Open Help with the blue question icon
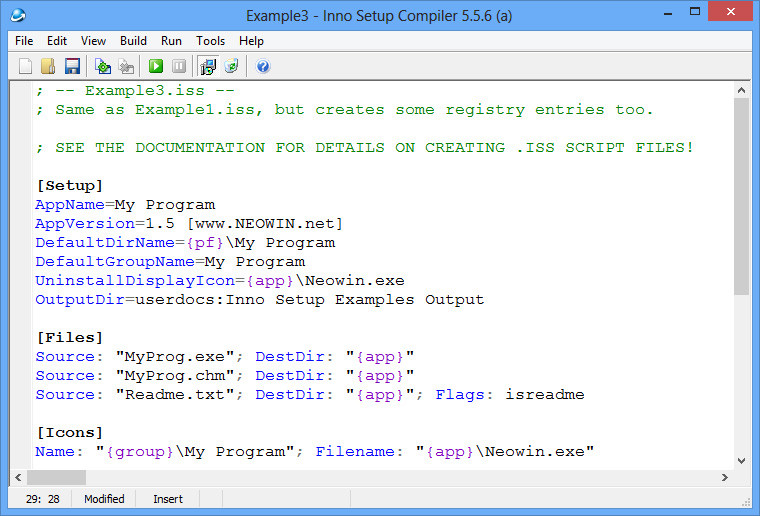The image size is (760, 516). (263, 66)
